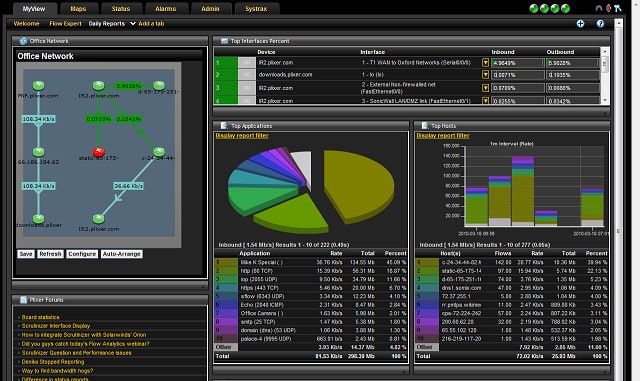Open the Daily Reports dropdown arrow

click(x=133, y=24)
